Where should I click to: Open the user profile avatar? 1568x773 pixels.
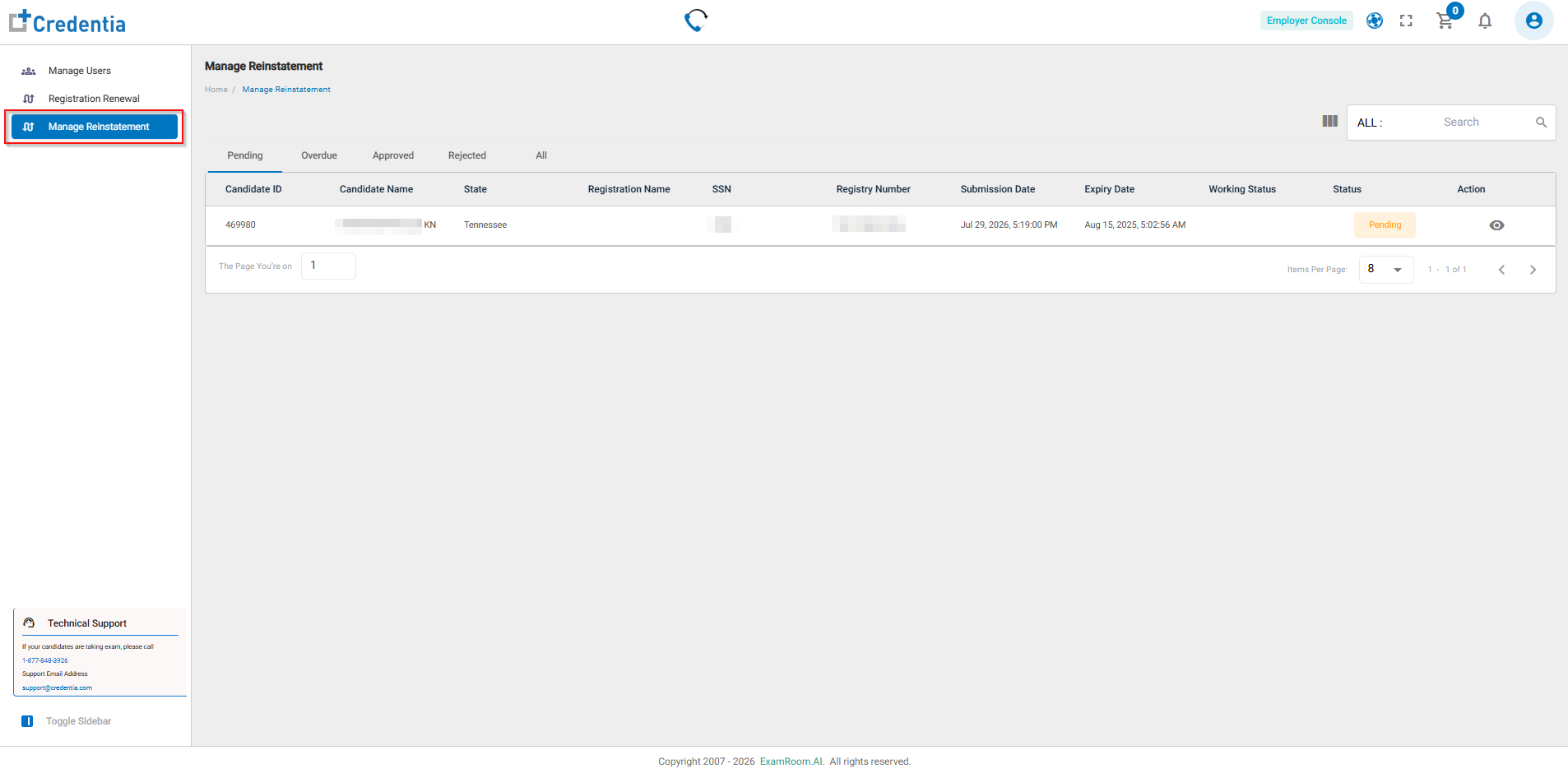[1533, 21]
